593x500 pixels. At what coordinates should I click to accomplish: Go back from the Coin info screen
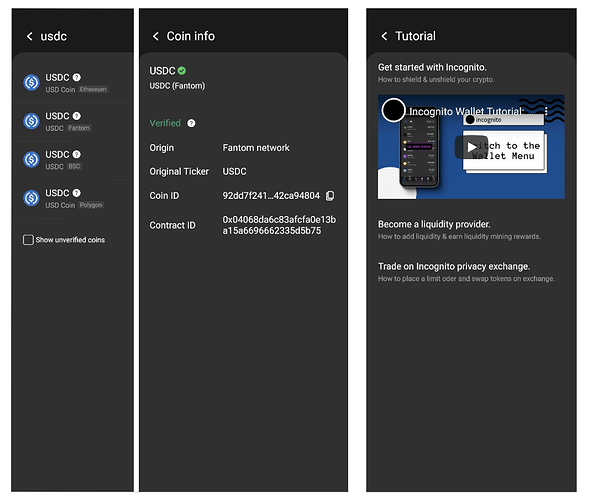155,36
